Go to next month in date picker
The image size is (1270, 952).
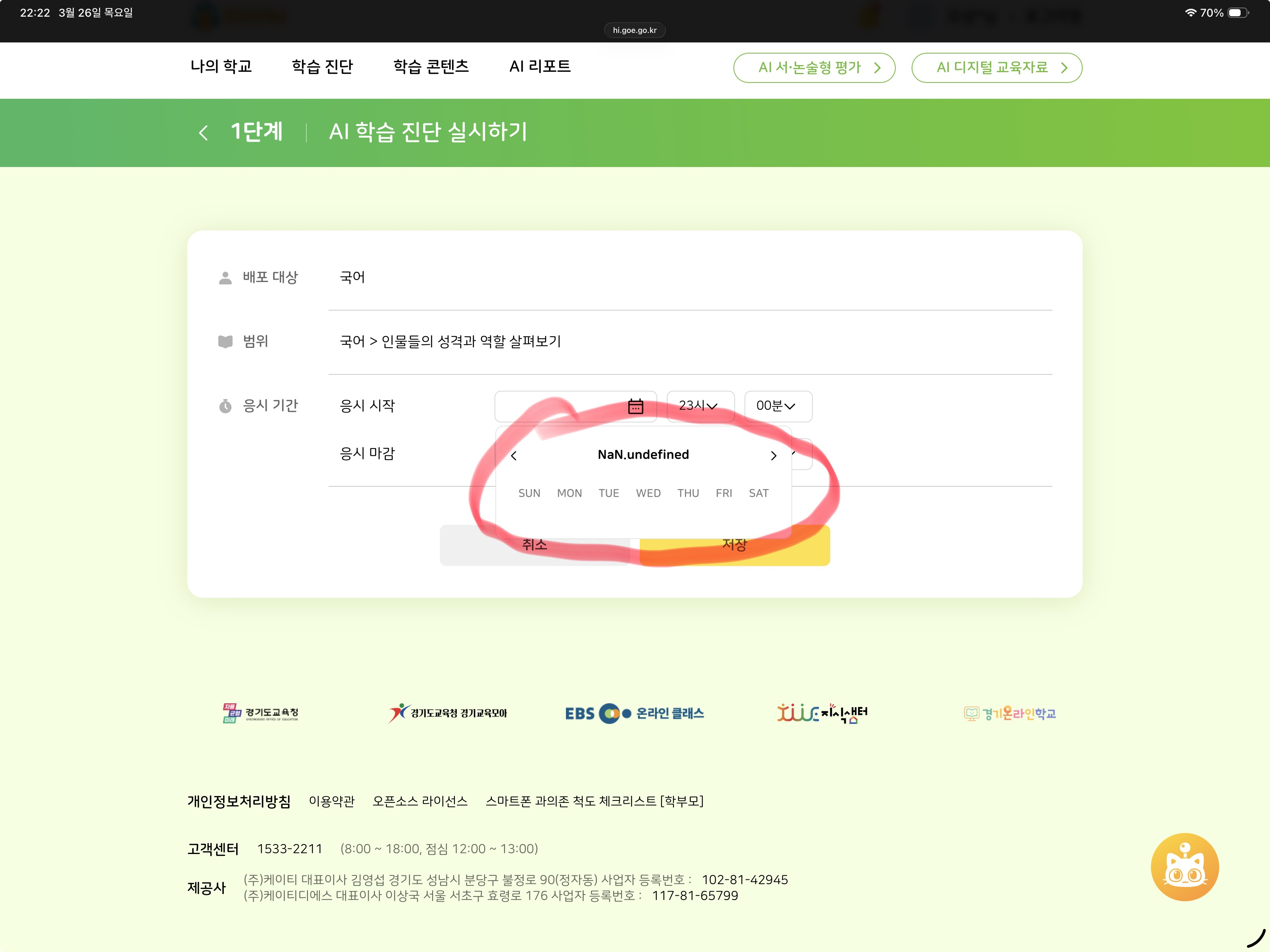tap(774, 456)
